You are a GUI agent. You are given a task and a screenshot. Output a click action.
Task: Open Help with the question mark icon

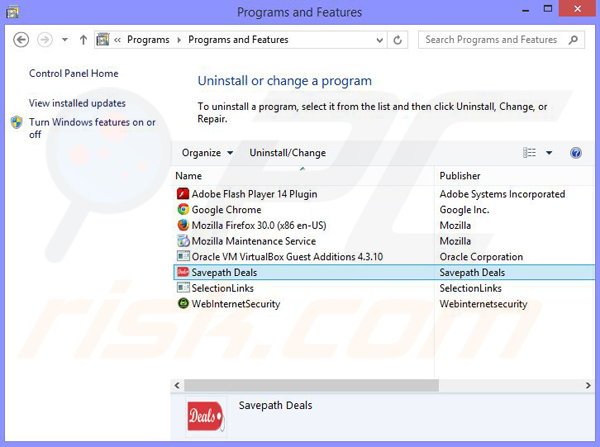(x=576, y=153)
